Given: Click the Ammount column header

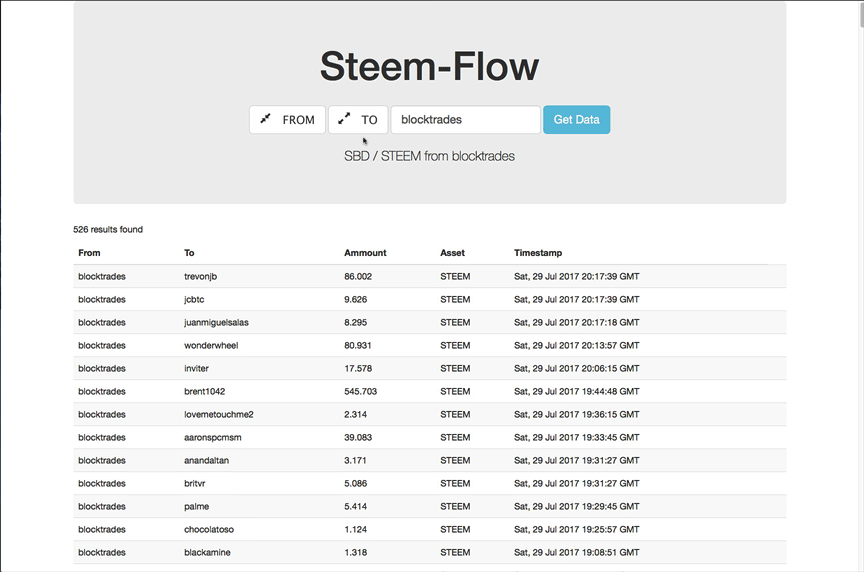Looking at the screenshot, I should coord(365,253).
